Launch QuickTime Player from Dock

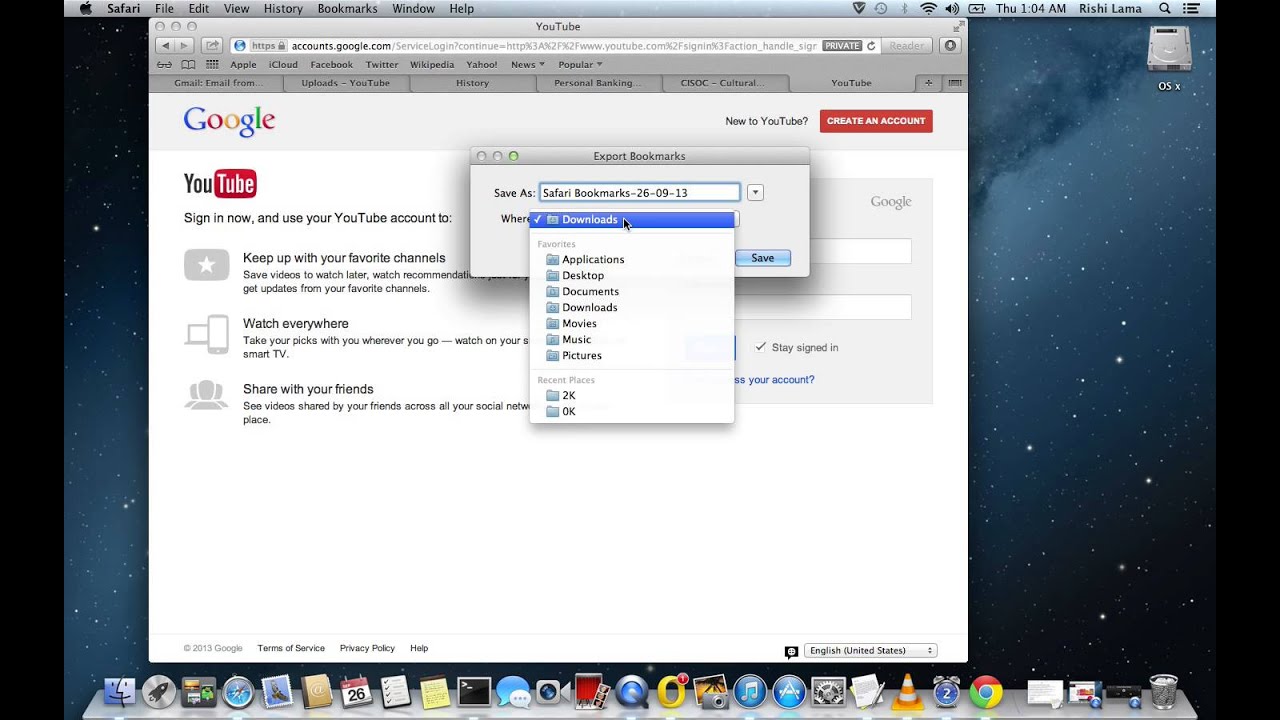coord(632,692)
